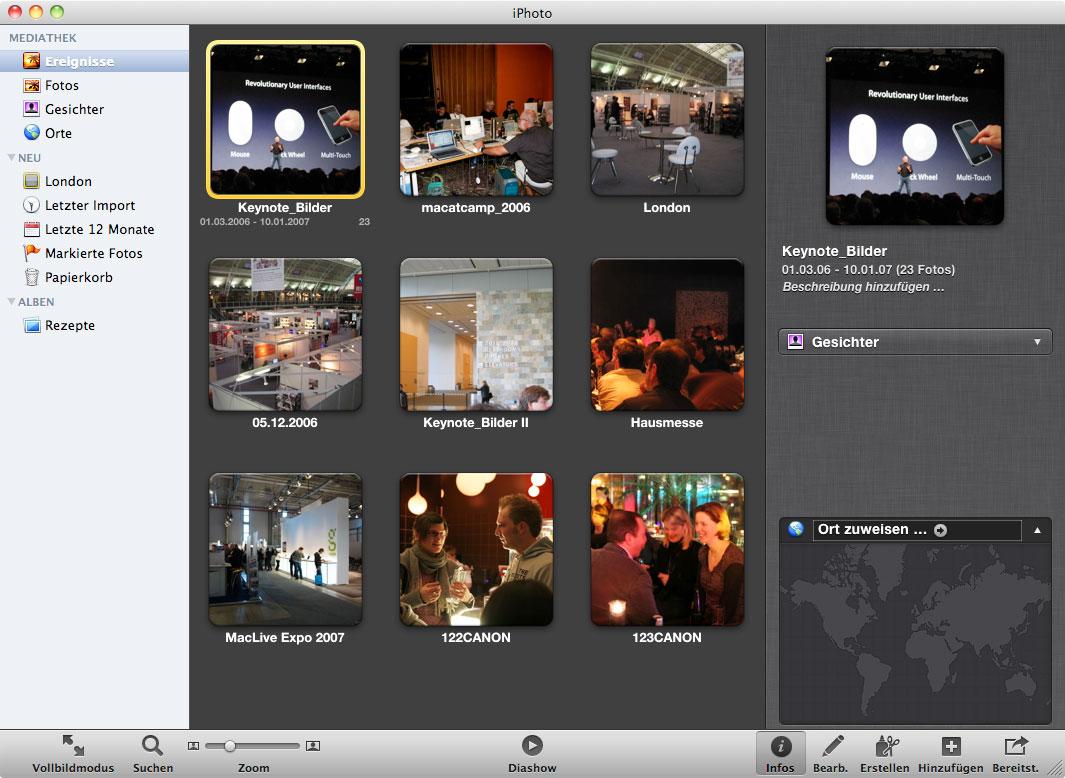
Task: Select Ereignisse in the sidebar
Action: [x=94, y=61]
